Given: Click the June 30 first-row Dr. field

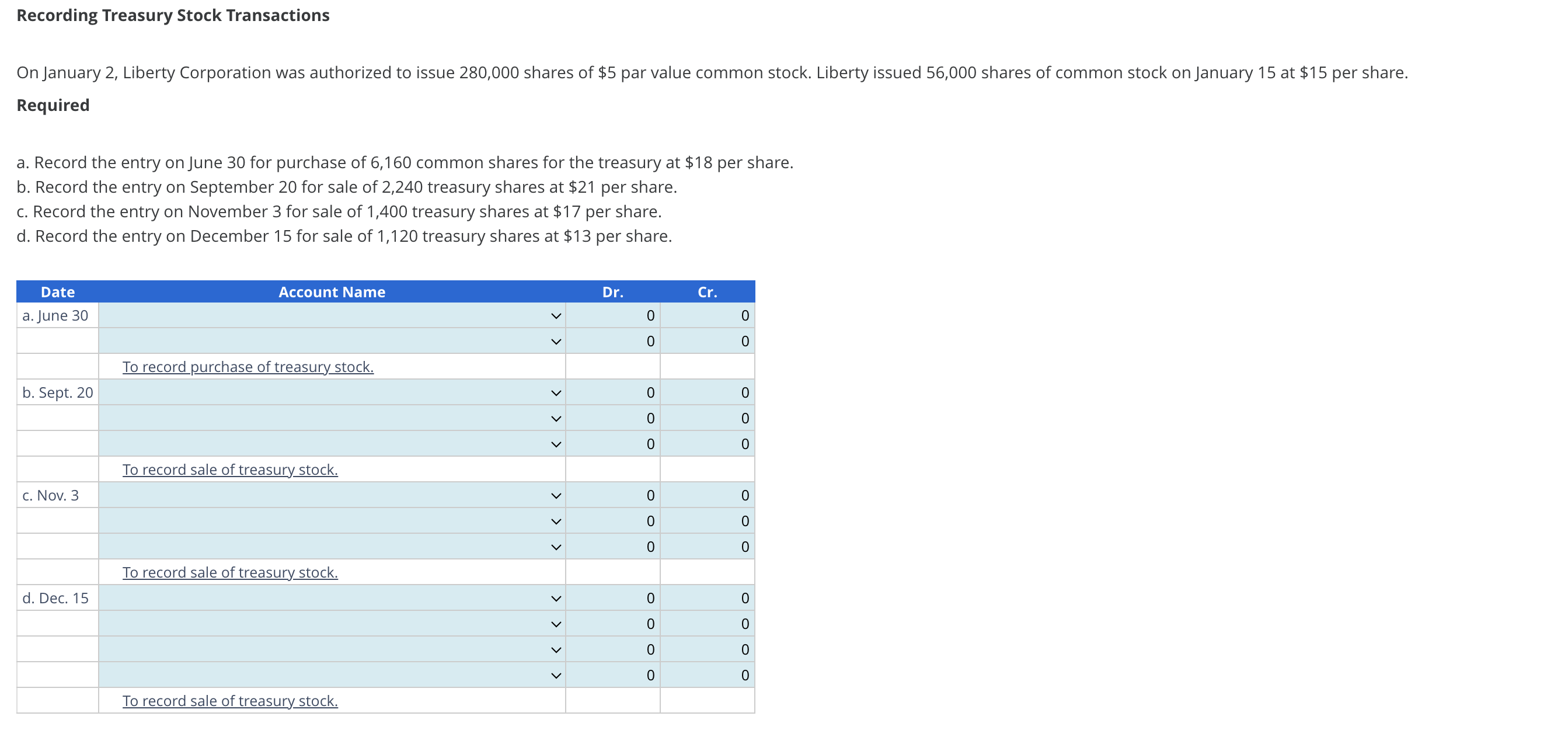Looking at the screenshot, I should pyautogui.click(x=613, y=315).
